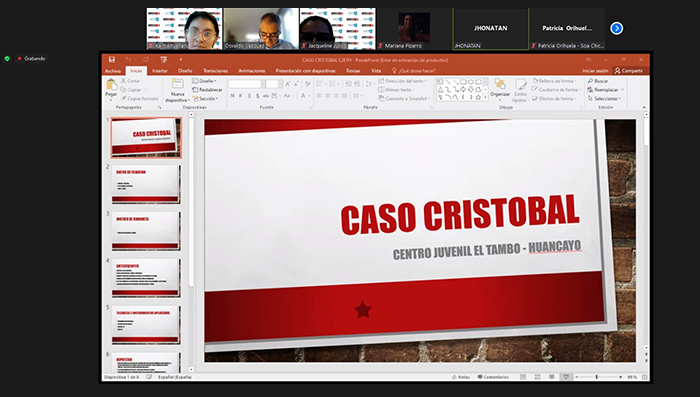This screenshot has width=700, height=397.
Task: Open the font name combo box
Action: (x=247, y=84)
